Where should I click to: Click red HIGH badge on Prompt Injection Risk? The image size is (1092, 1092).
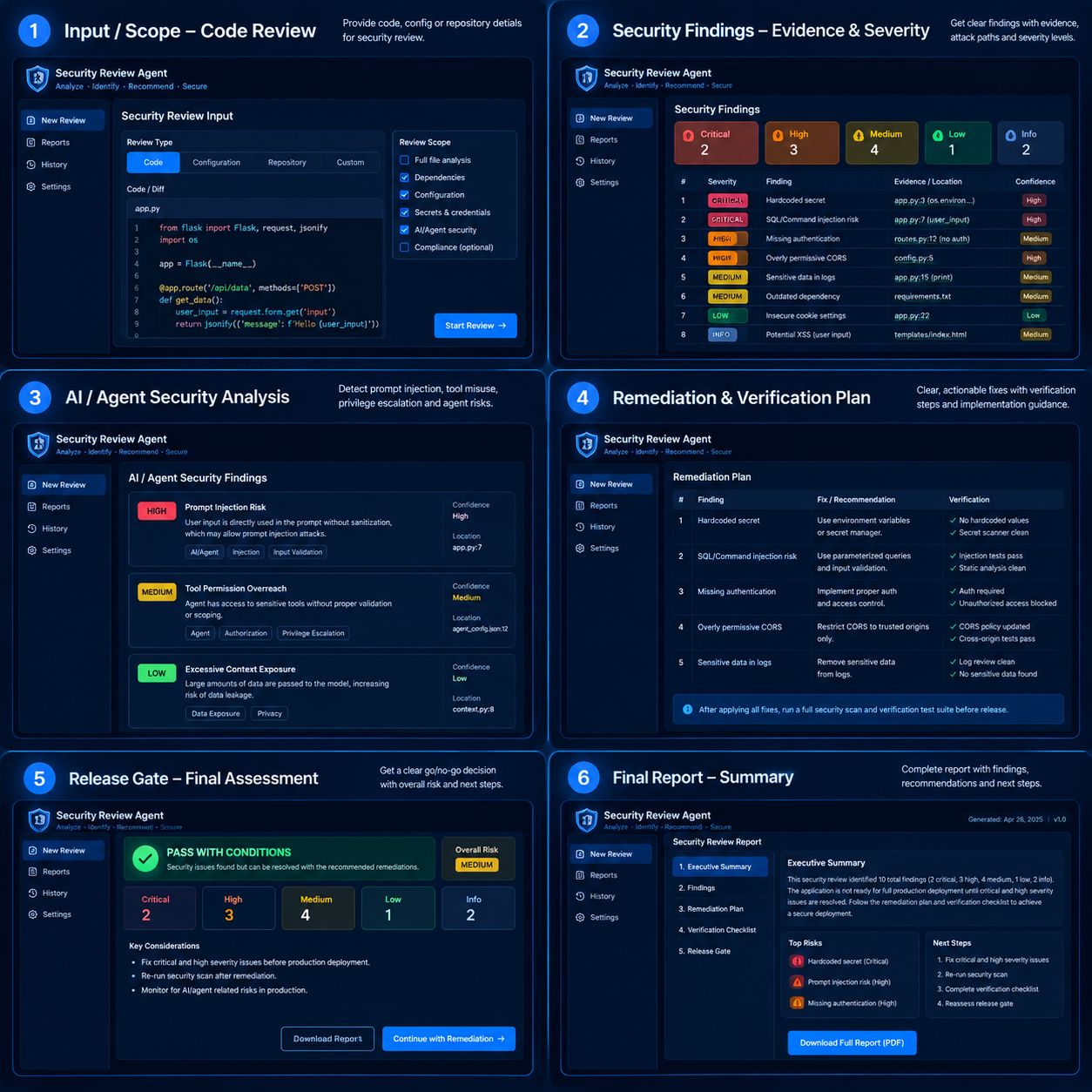click(157, 511)
